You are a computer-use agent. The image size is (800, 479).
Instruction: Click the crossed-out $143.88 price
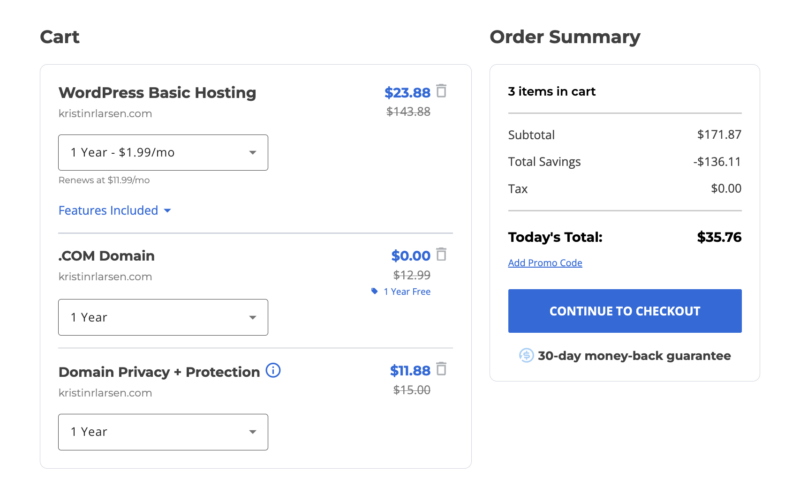408,112
